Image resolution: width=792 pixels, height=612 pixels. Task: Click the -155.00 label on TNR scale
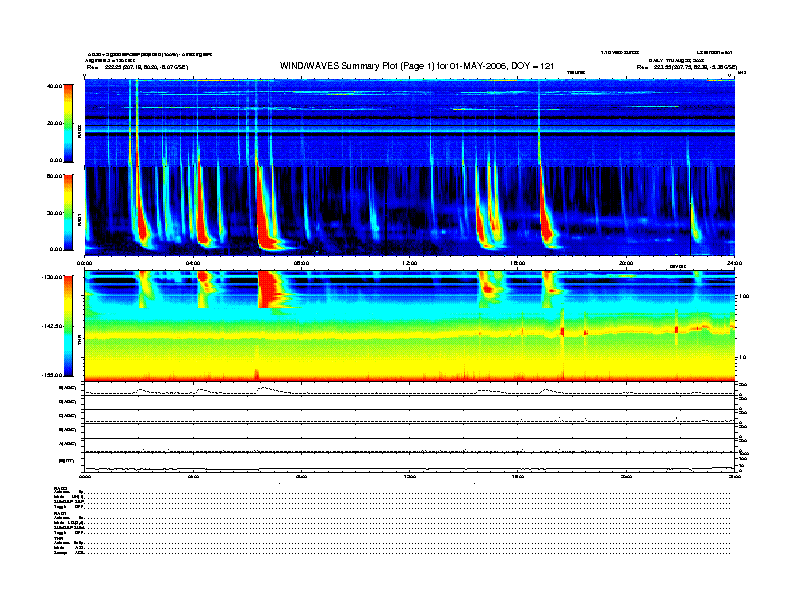(52, 375)
